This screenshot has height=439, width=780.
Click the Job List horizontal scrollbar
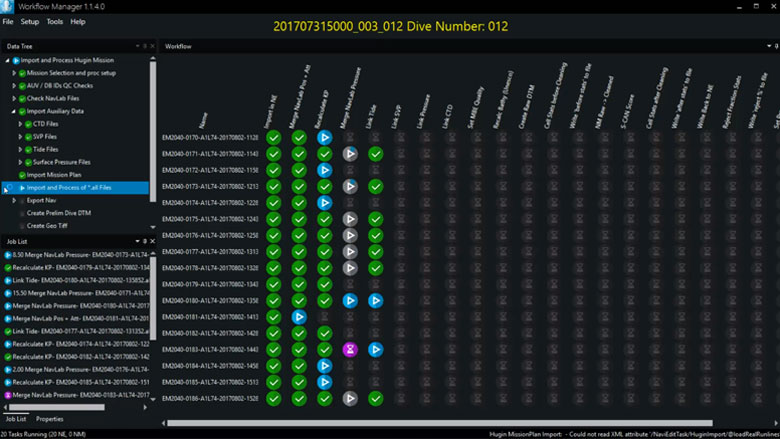[60, 408]
